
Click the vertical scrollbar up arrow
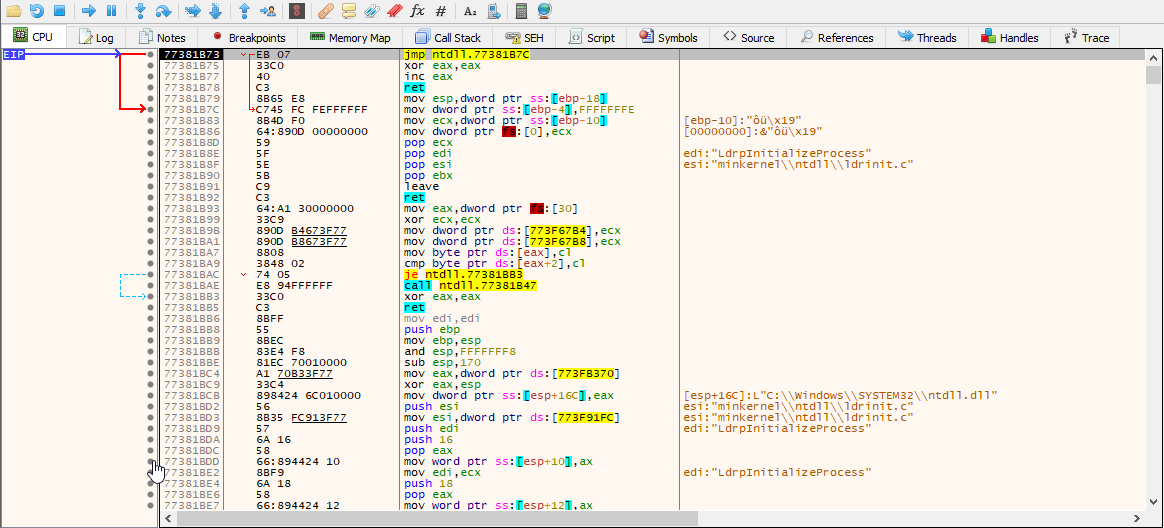coord(1152,57)
